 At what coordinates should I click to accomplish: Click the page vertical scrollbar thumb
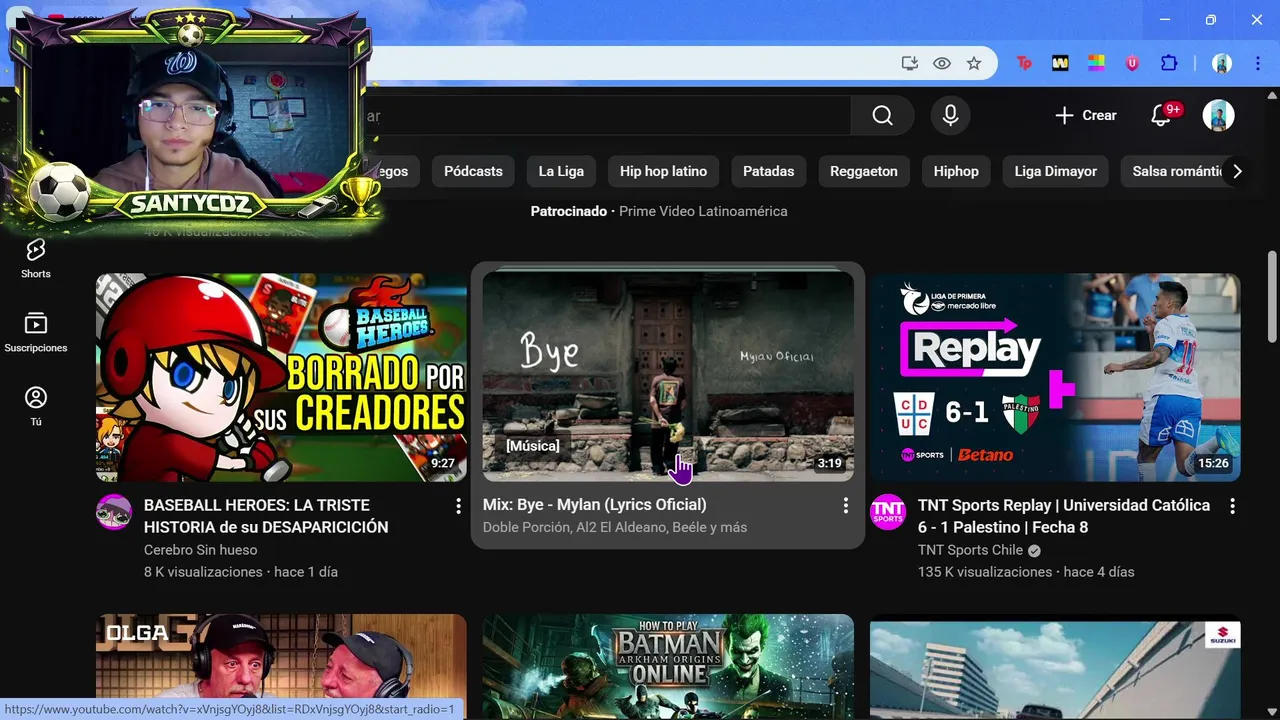[x=1272, y=297]
